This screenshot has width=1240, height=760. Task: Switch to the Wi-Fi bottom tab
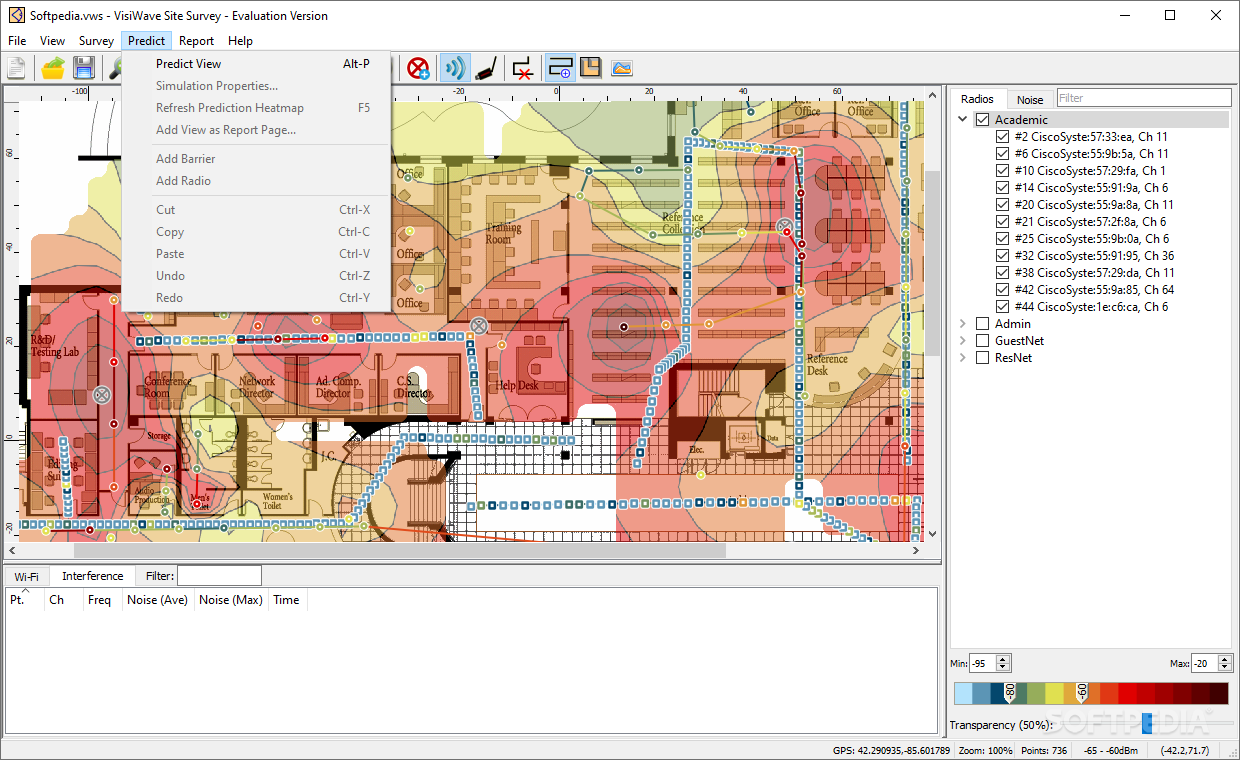tap(27, 577)
